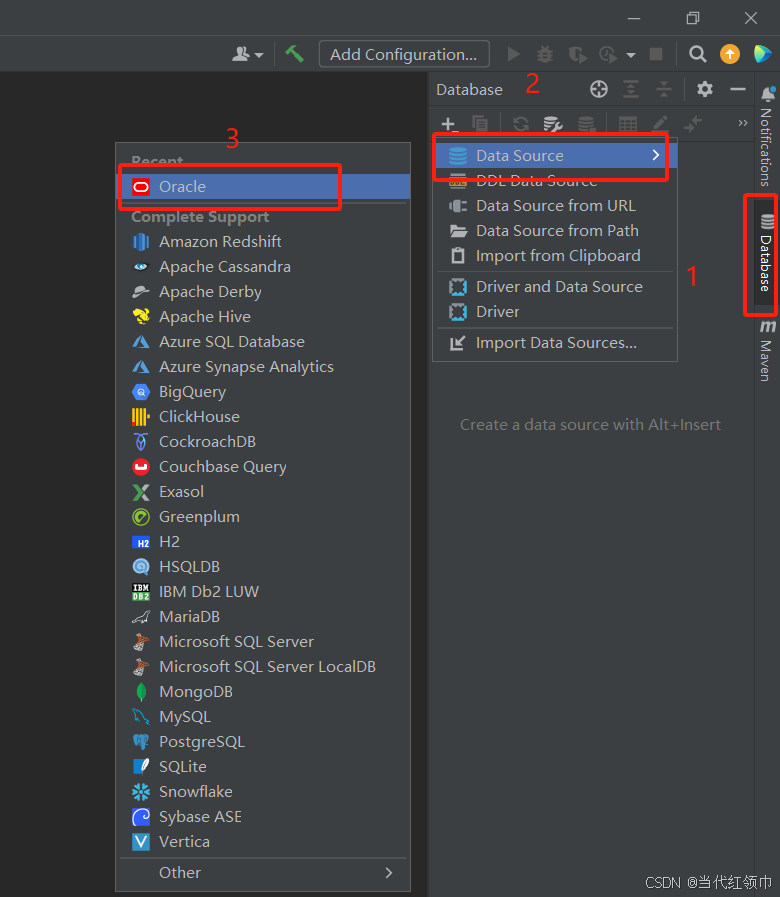Click Expand All icon in Database panel
The image size is (780, 897).
pyautogui.click(x=631, y=89)
